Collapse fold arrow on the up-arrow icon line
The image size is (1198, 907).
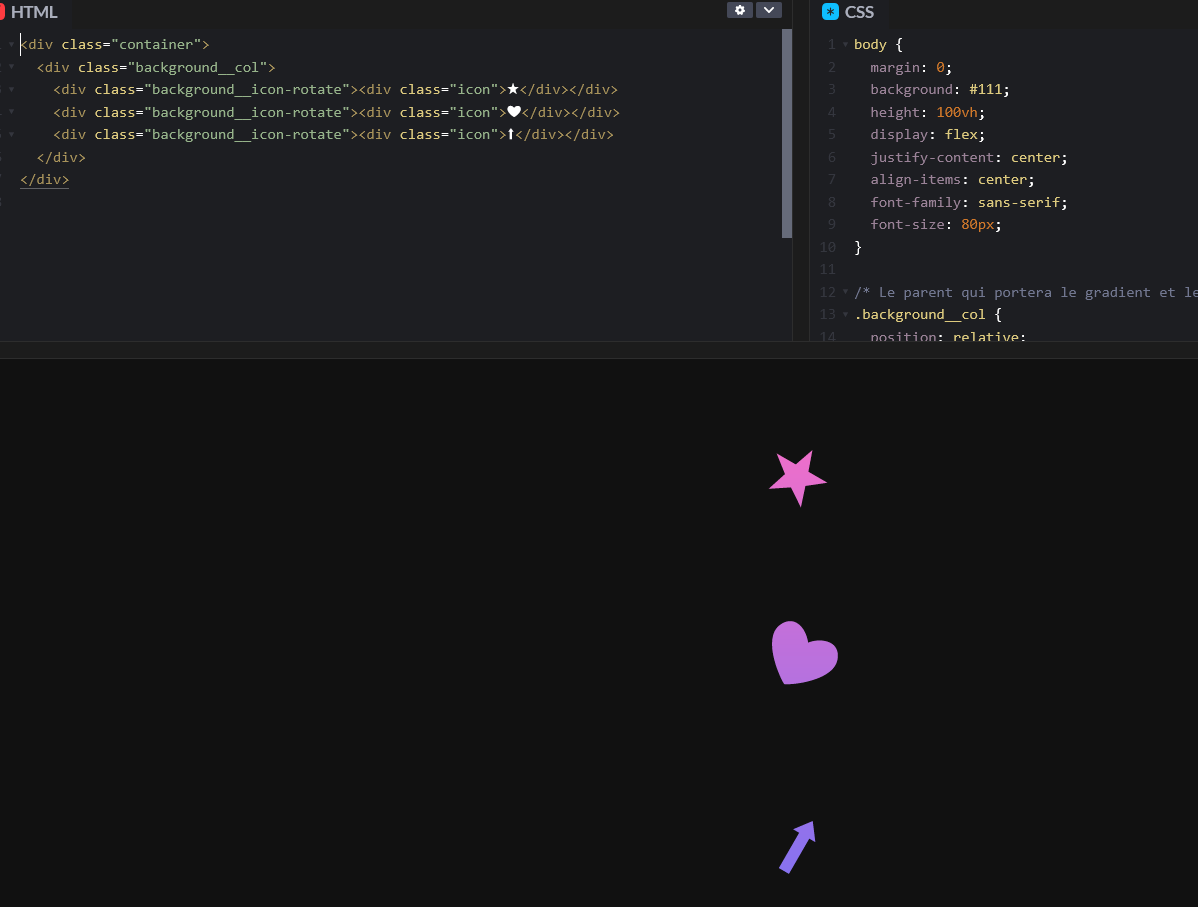coord(11,134)
